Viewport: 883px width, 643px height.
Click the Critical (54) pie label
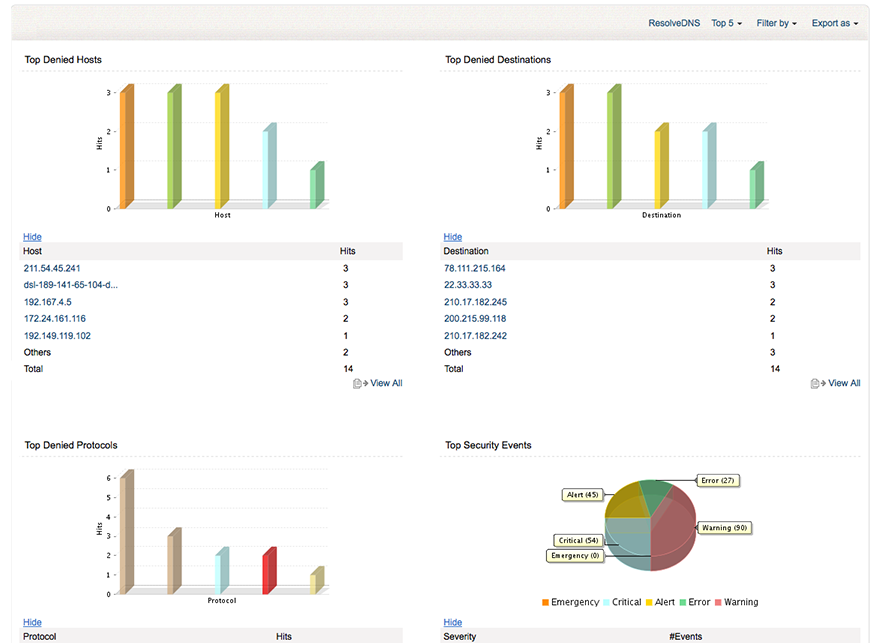tap(578, 540)
